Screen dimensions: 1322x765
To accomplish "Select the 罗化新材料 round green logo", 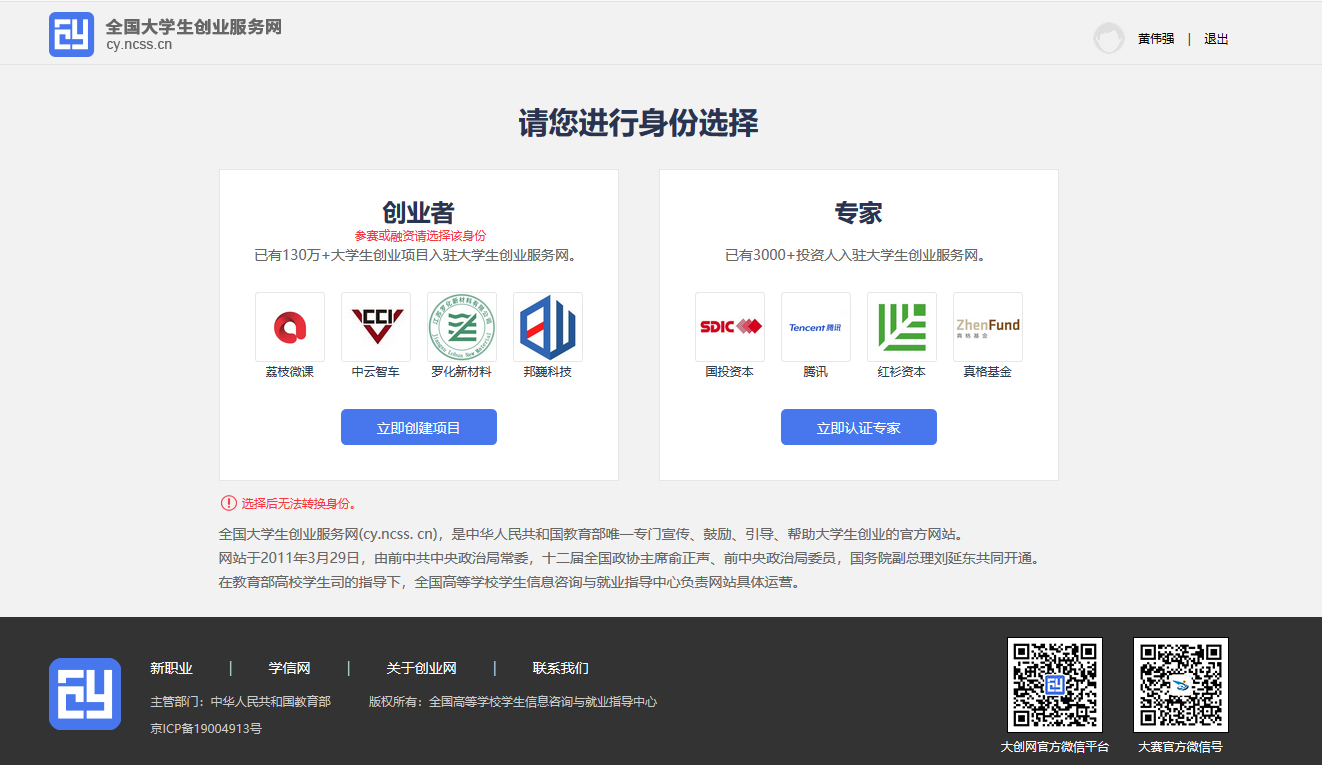I will pos(462,327).
